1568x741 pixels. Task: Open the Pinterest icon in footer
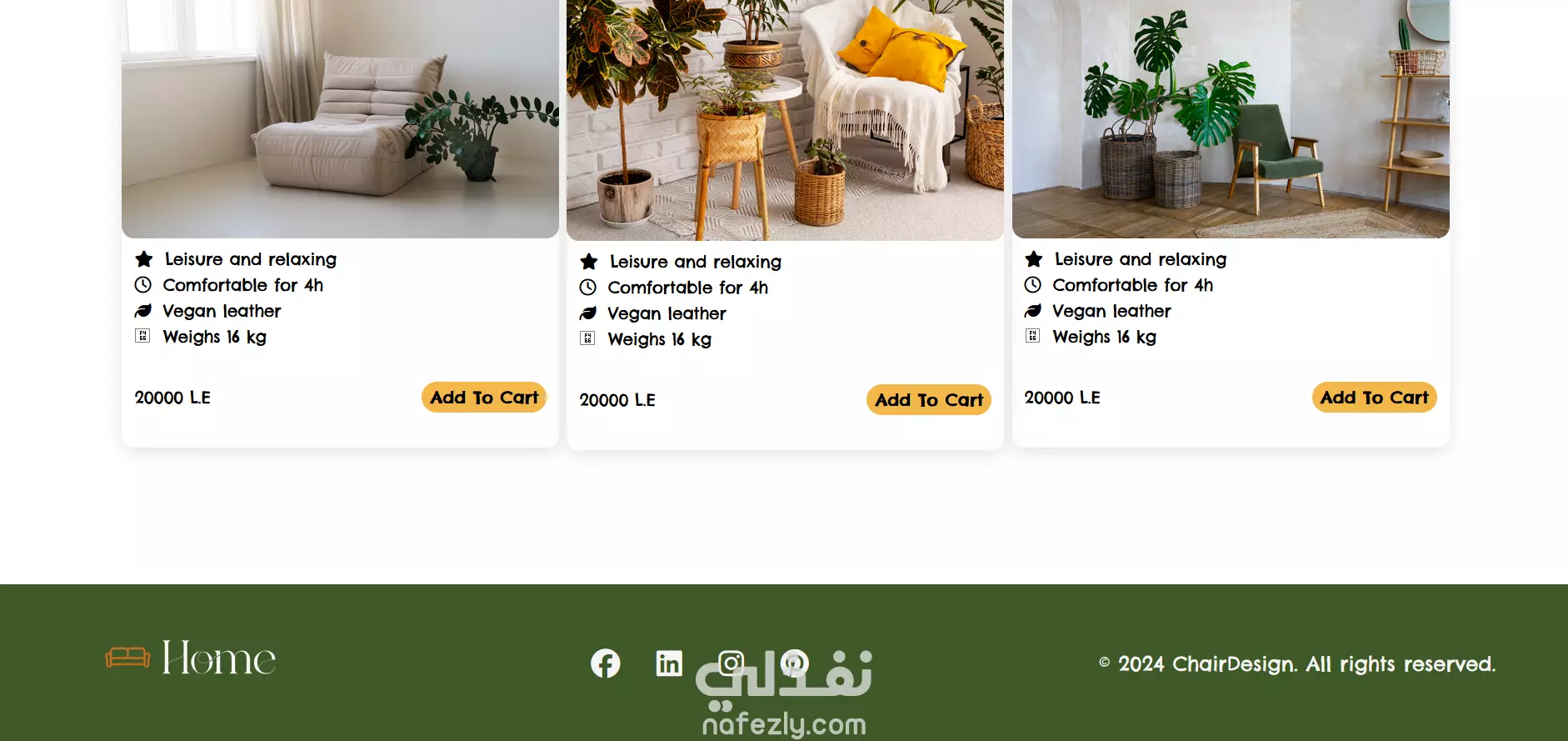click(x=795, y=663)
